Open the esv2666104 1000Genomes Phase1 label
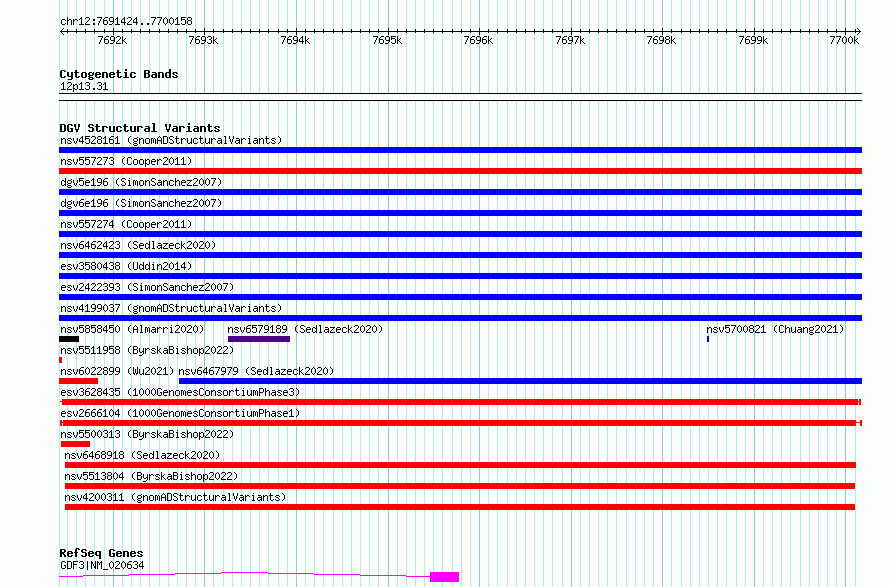 click(x=180, y=413)
